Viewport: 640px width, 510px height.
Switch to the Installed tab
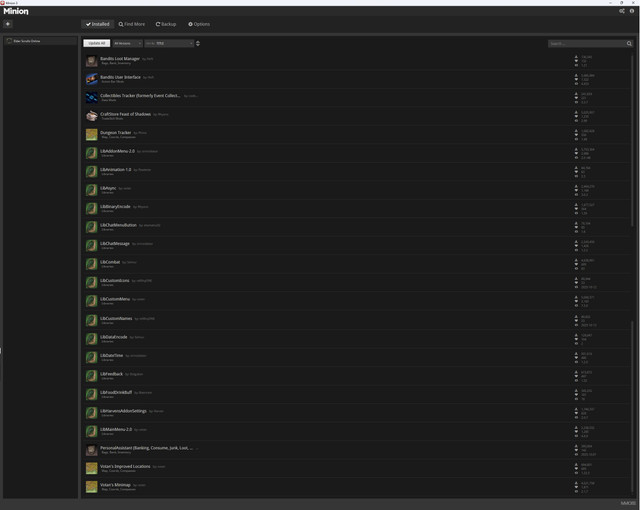(x=98, y=24)
